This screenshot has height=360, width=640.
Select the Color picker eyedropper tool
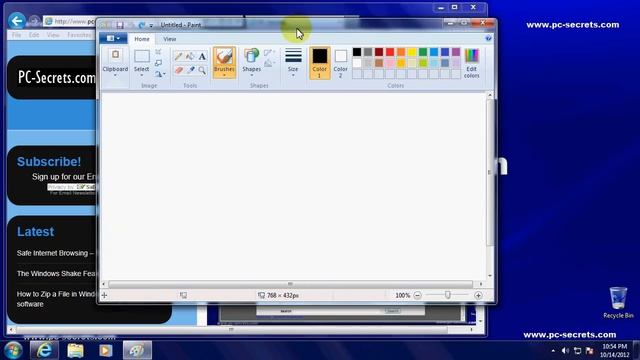click(190, 70)
